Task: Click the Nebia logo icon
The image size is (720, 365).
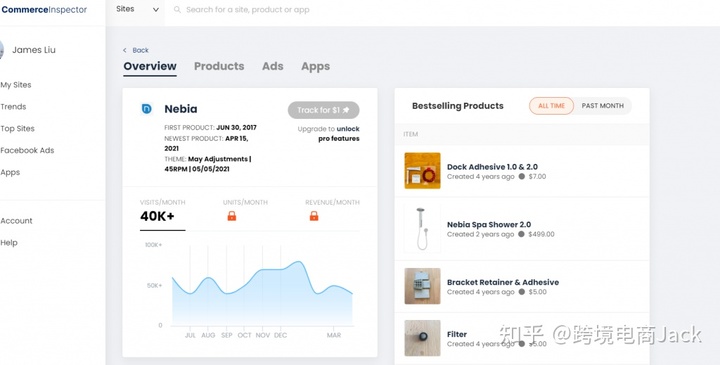Action: [x=146, y=109]
